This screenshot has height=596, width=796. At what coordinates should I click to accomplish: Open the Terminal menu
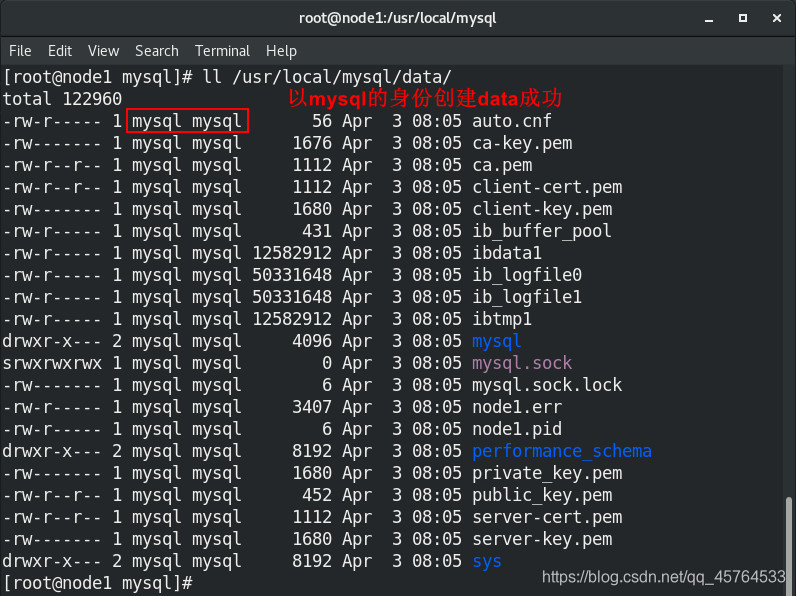(222, 51)
